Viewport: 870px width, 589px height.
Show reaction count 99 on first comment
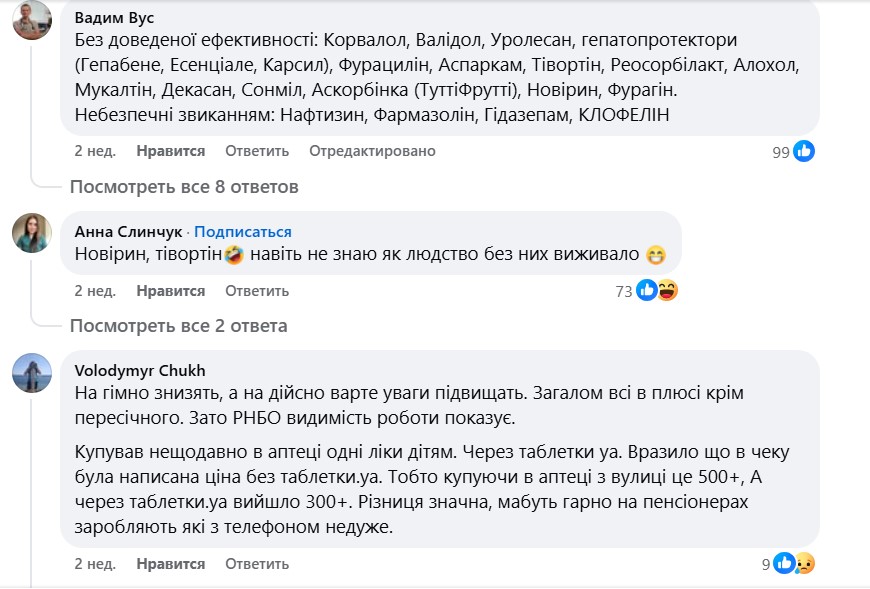point(781,152)
